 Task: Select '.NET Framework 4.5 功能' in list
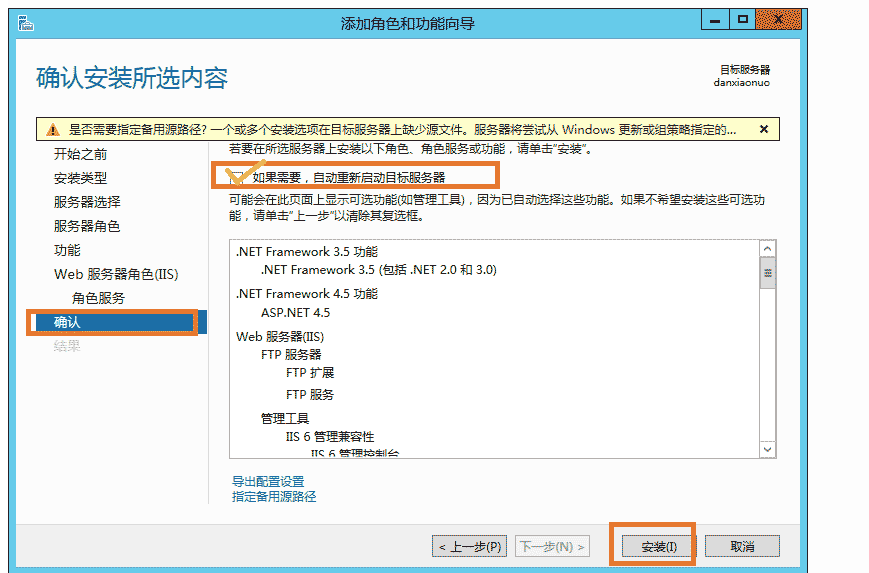306,294
